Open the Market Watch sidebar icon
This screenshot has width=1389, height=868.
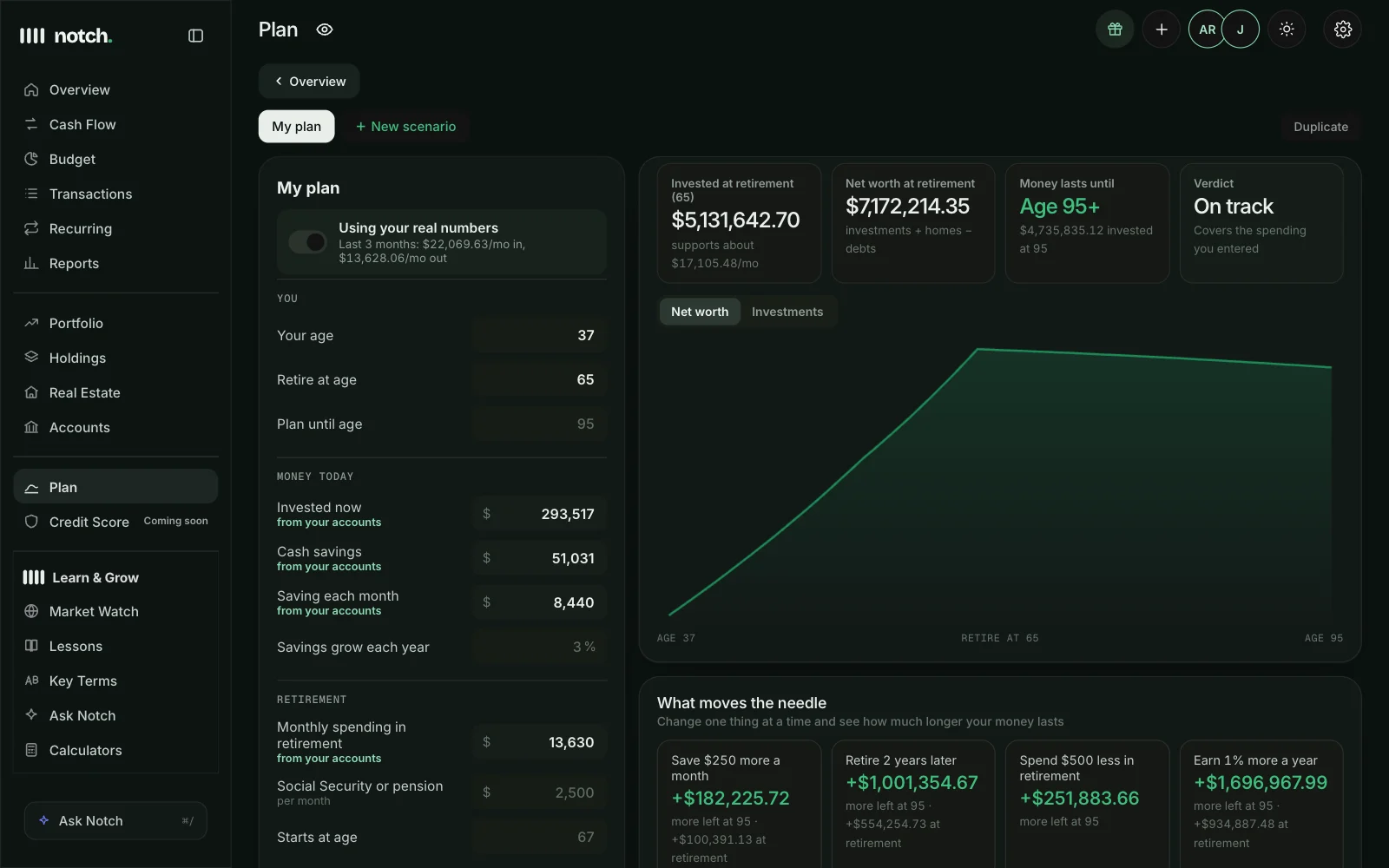click(31, 611)
